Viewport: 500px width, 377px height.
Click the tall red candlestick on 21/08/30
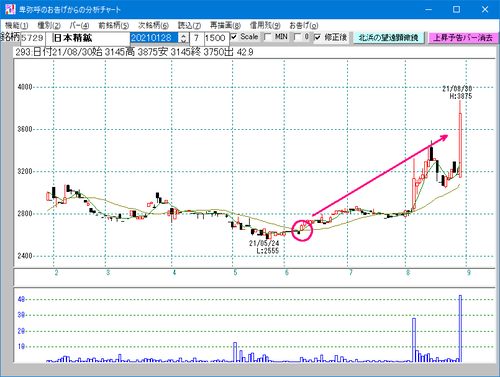460,139
